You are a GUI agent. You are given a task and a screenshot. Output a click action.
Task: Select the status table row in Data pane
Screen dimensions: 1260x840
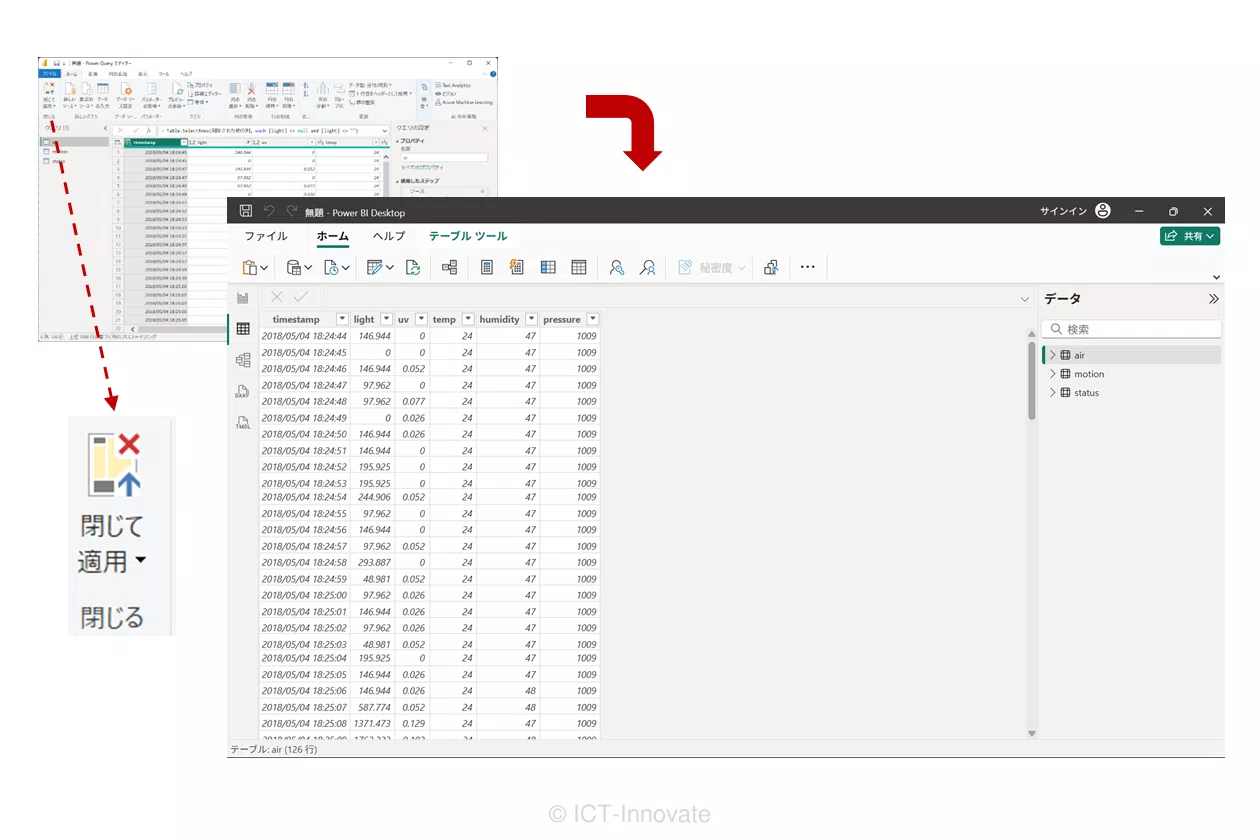(x=1131, y=393)
